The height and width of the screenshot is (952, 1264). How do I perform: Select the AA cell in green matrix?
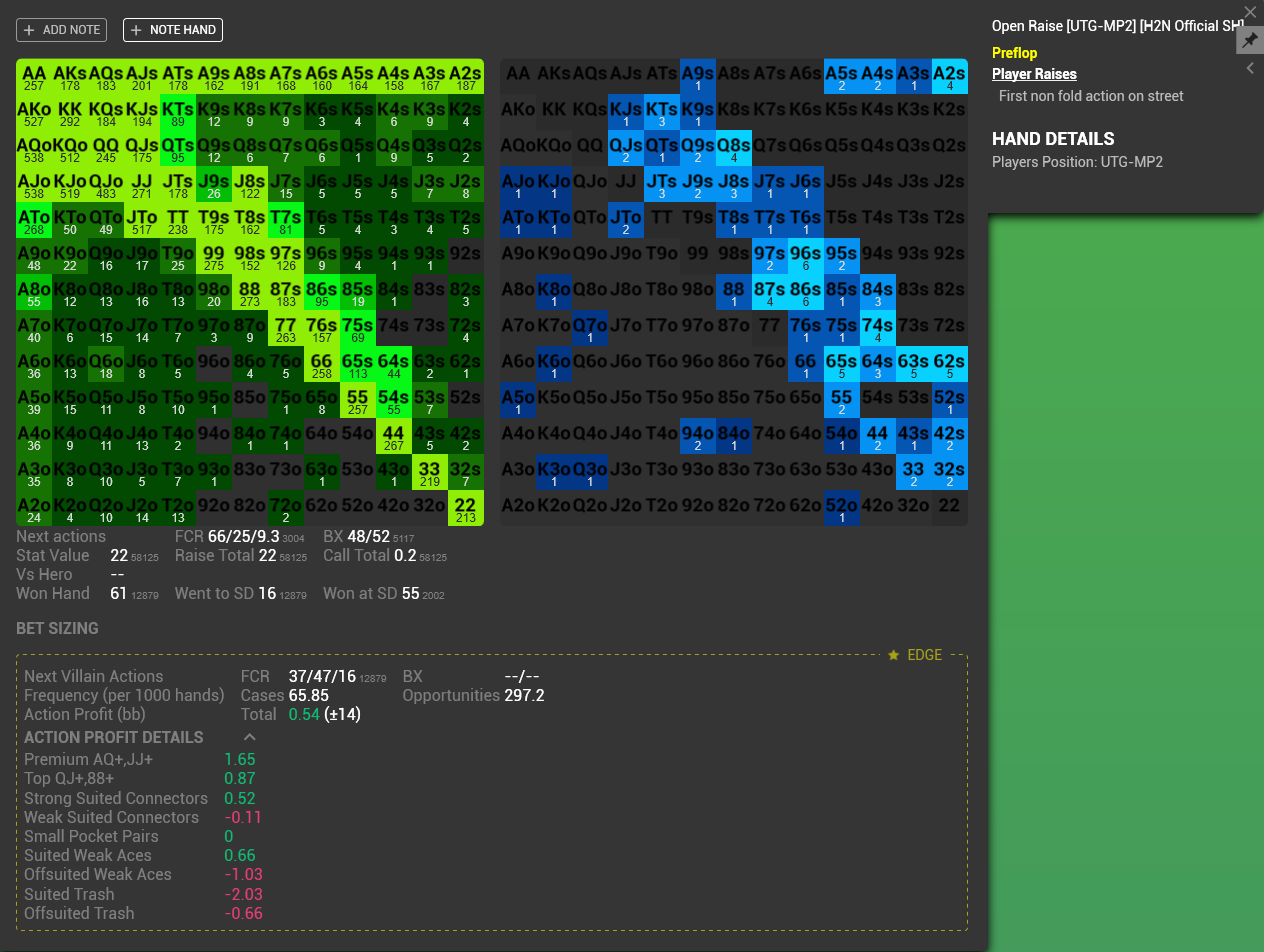pos(34,77)
